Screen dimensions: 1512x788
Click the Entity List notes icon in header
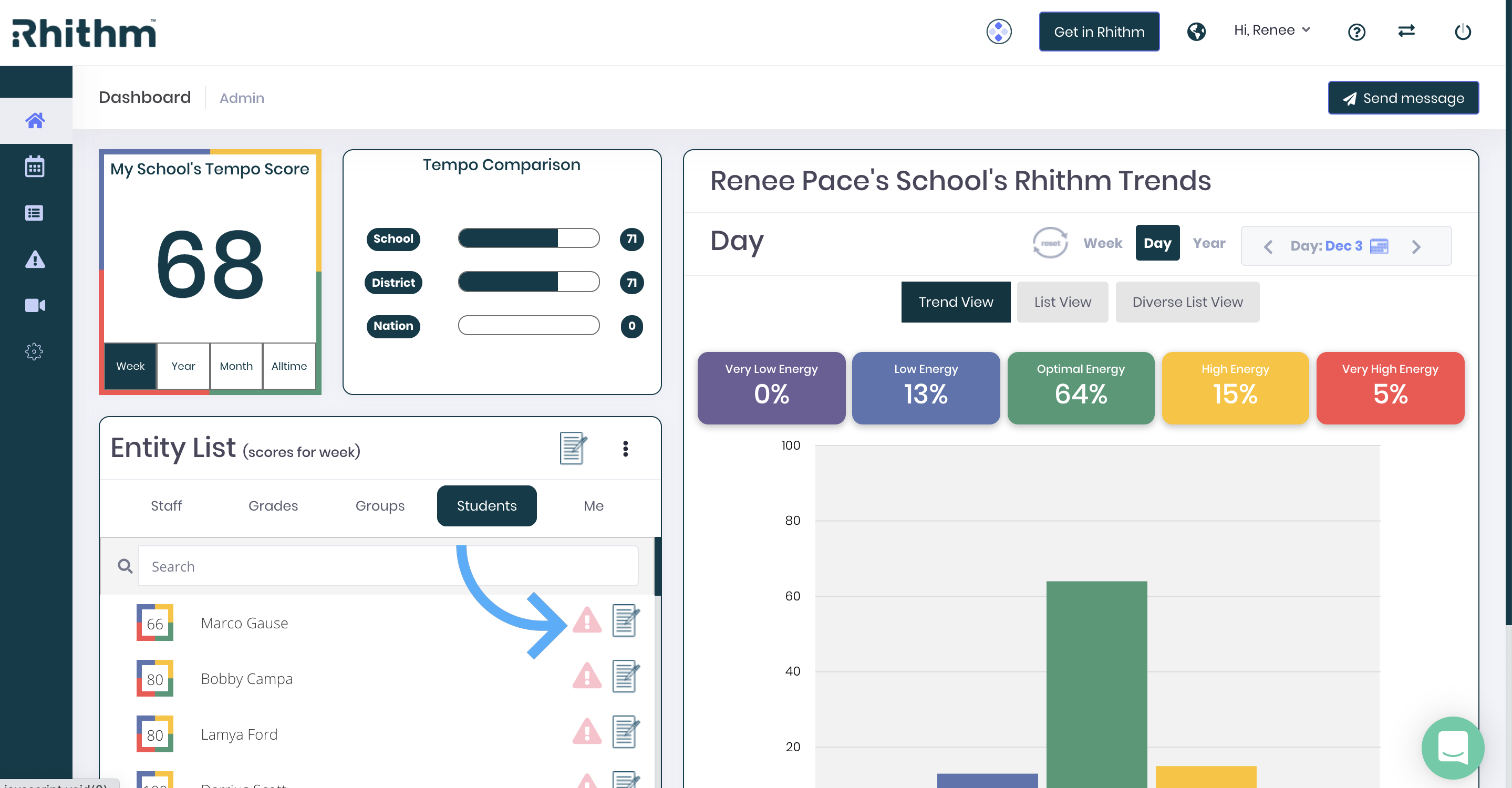coord(573,448)
